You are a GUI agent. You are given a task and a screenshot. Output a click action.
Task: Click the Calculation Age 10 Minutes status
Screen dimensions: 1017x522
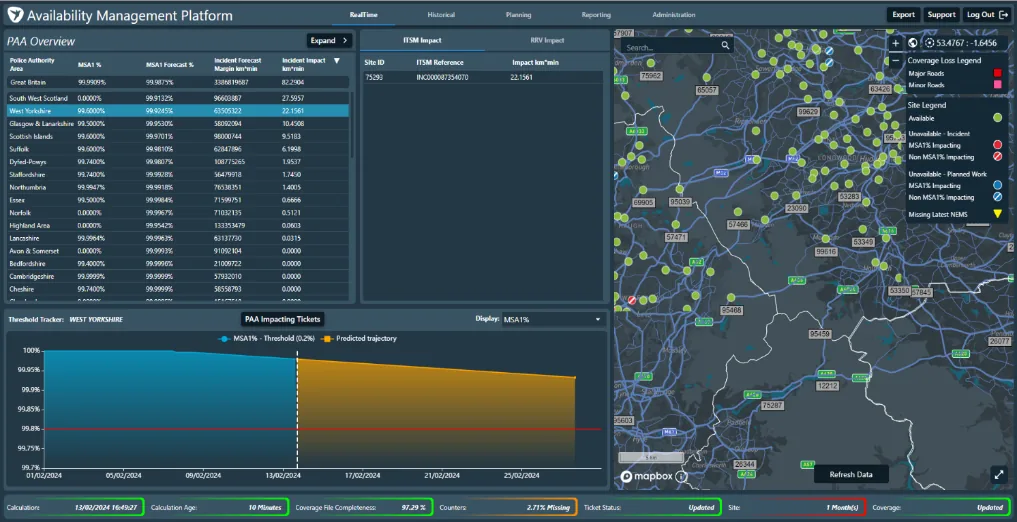218,507
